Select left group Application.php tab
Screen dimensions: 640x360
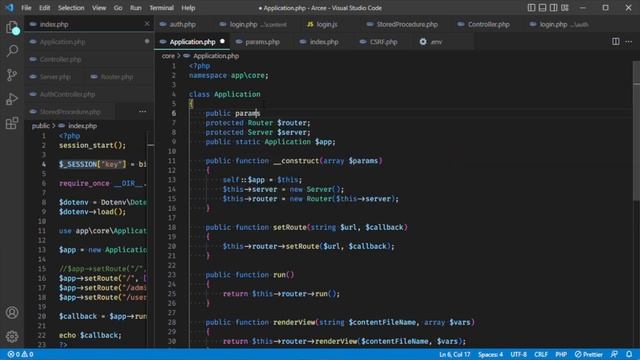tap(89, 42)
